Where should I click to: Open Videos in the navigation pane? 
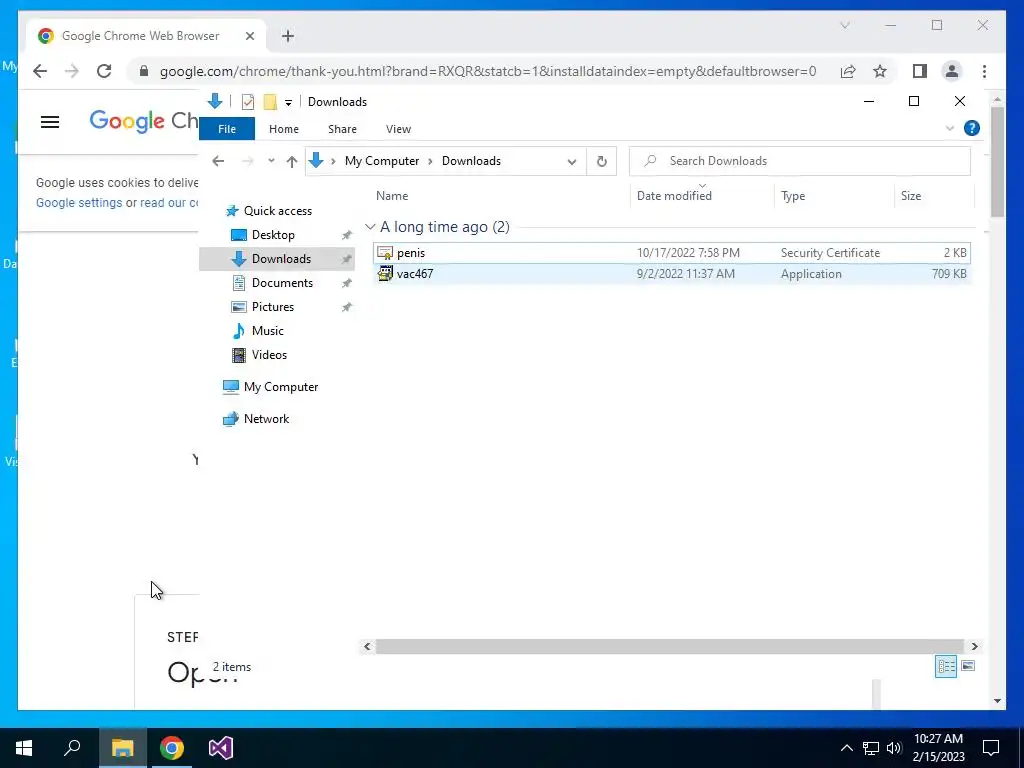coord(269,355)
